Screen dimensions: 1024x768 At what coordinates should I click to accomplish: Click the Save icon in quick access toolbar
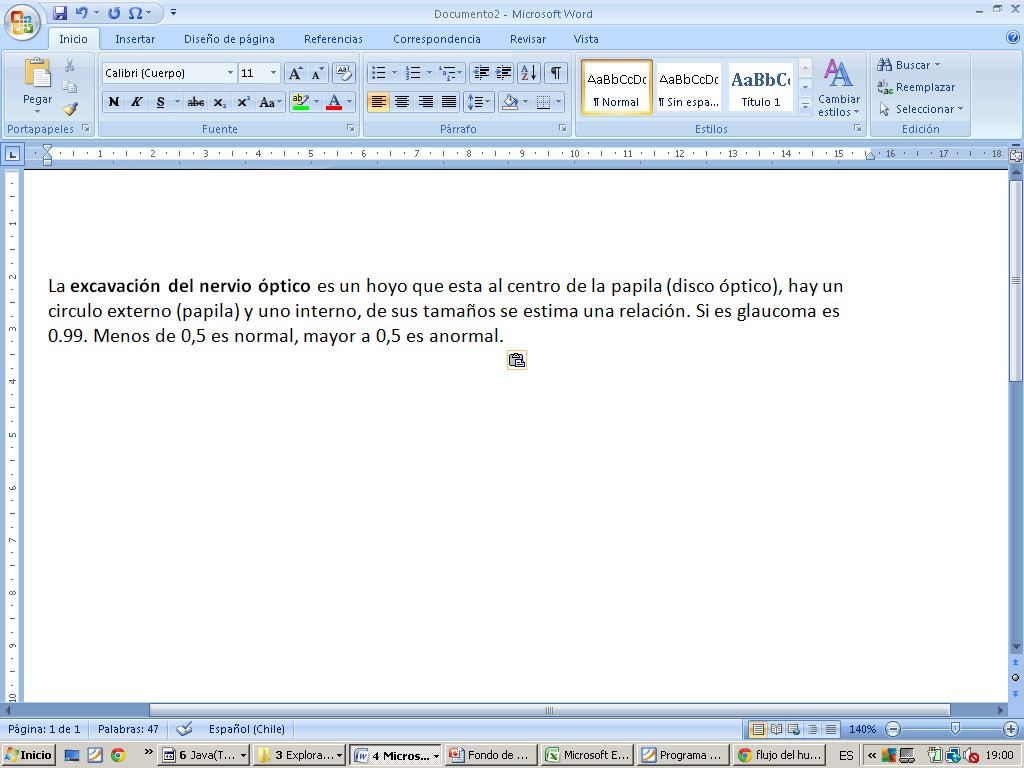pos(60,13)
